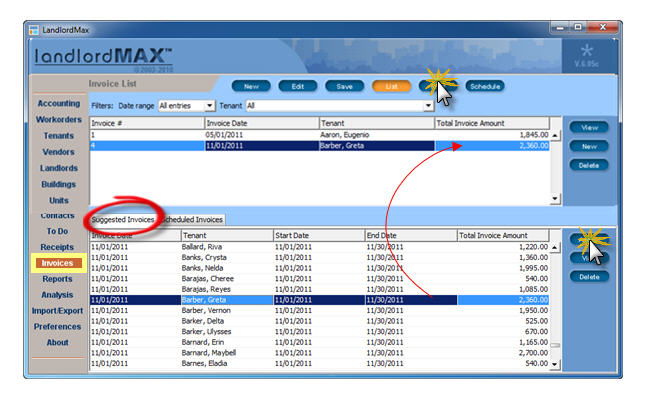Screen dimensions: 648x400
Task: Click the upper invoice list's scroll-down arrow
Action: [555, 199]
